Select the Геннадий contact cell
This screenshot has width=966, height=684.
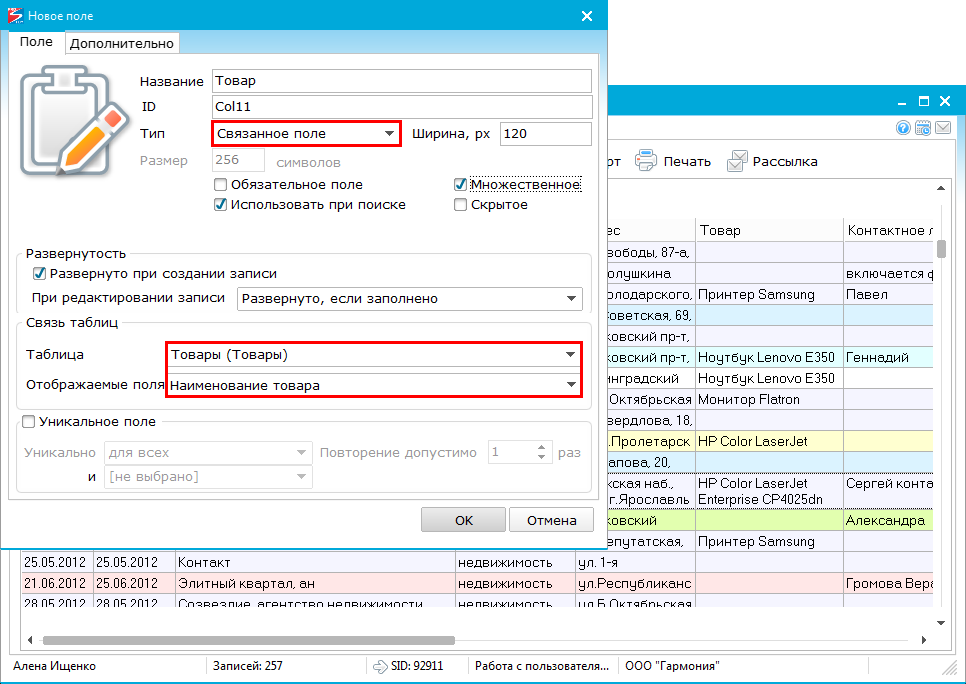[888, 357]
